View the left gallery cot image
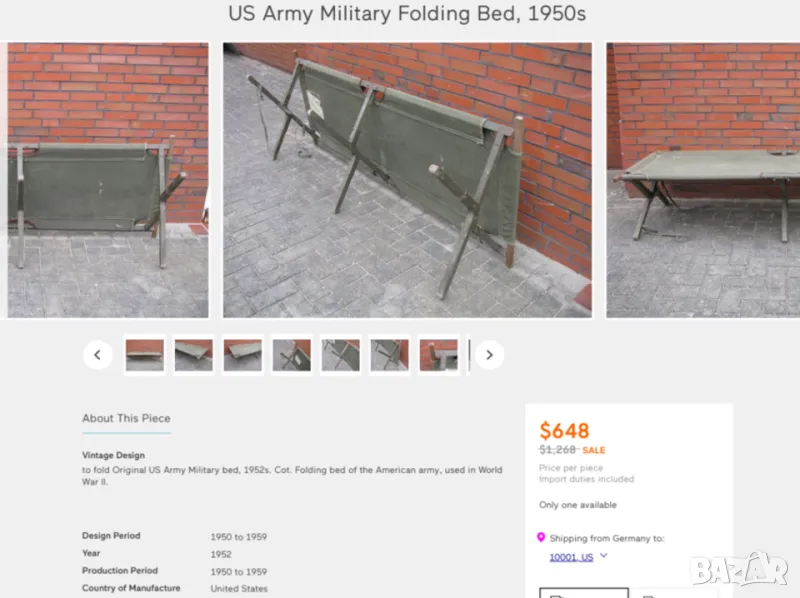The image size is (800, 598). (x=108, y=180)
